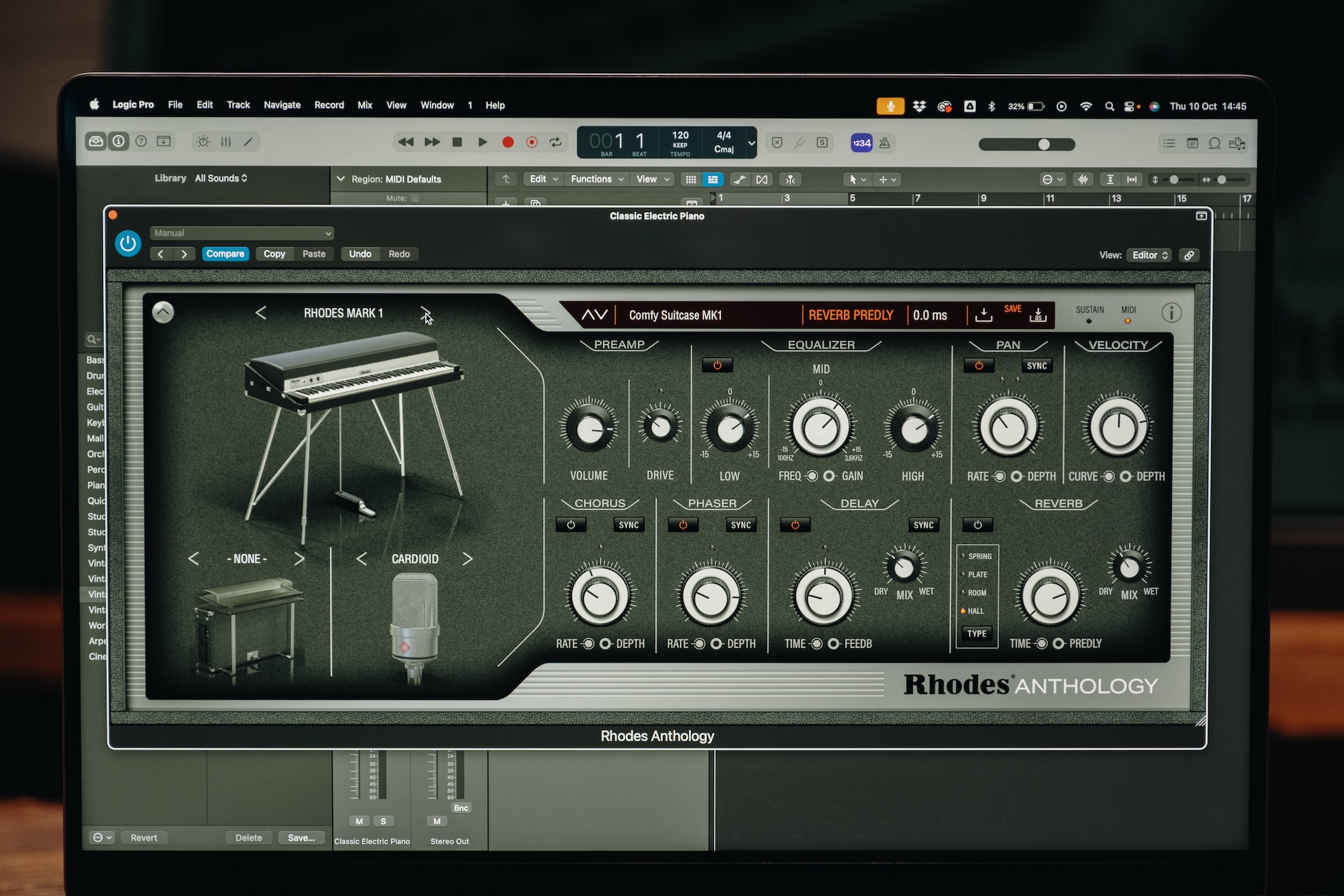Open the Mixer sliders icon

coord(225,142)
